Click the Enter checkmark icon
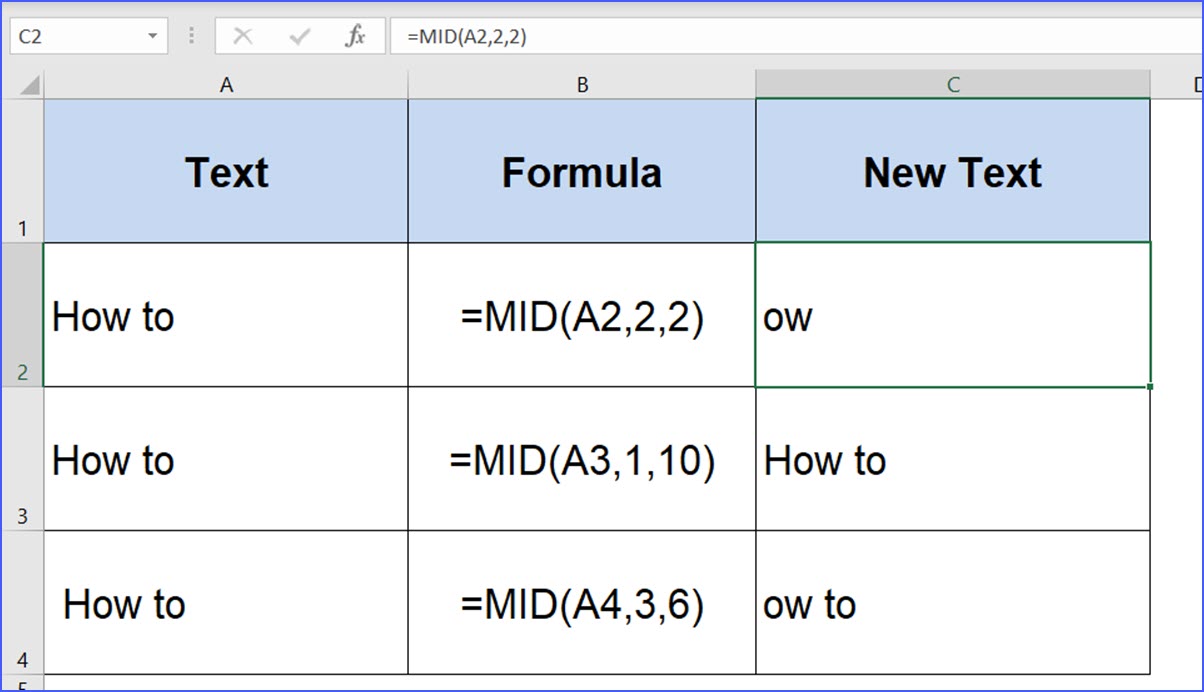 [297, 35]
